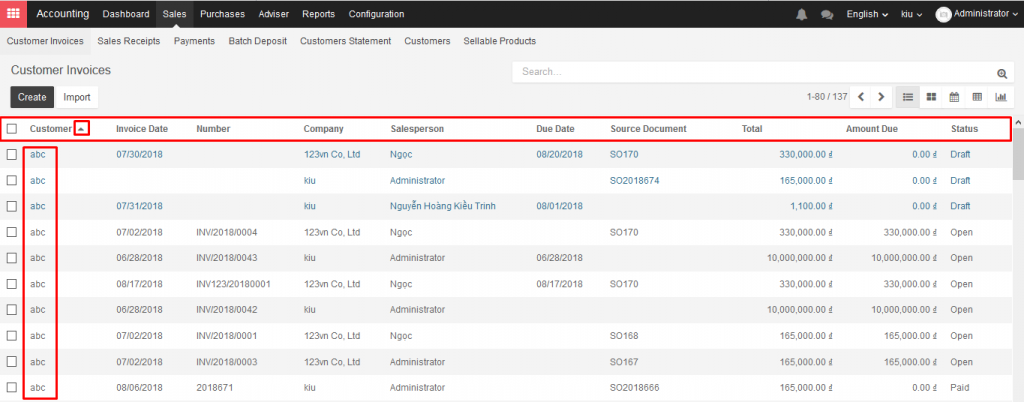
Task: Click the search magnifier icon
Action: [1002, 74]
